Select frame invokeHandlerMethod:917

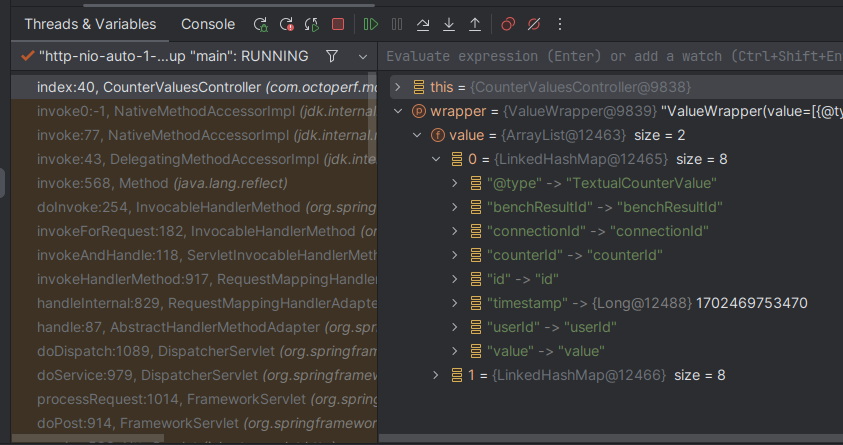194,279
